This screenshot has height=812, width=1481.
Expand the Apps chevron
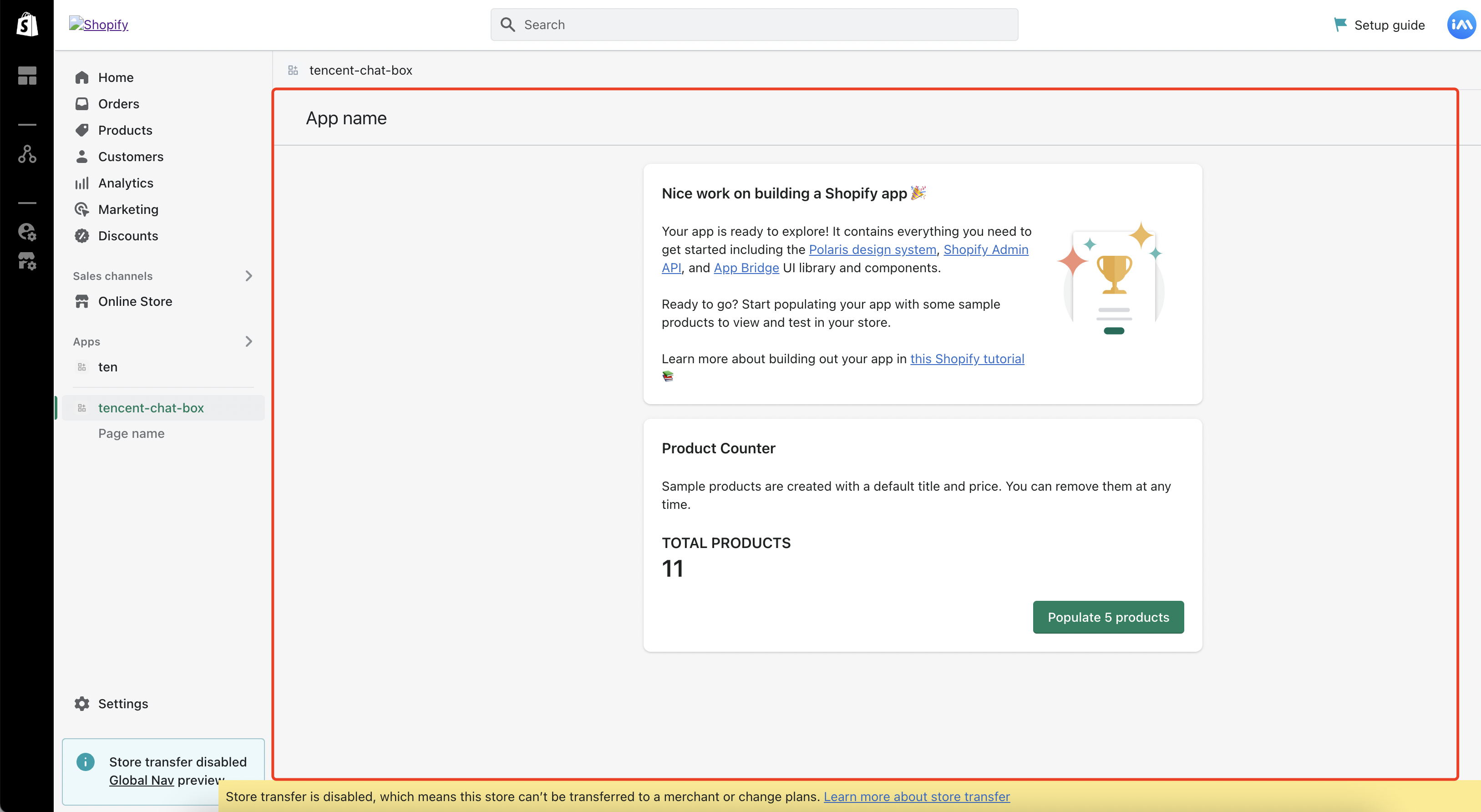tap(249, 341)
